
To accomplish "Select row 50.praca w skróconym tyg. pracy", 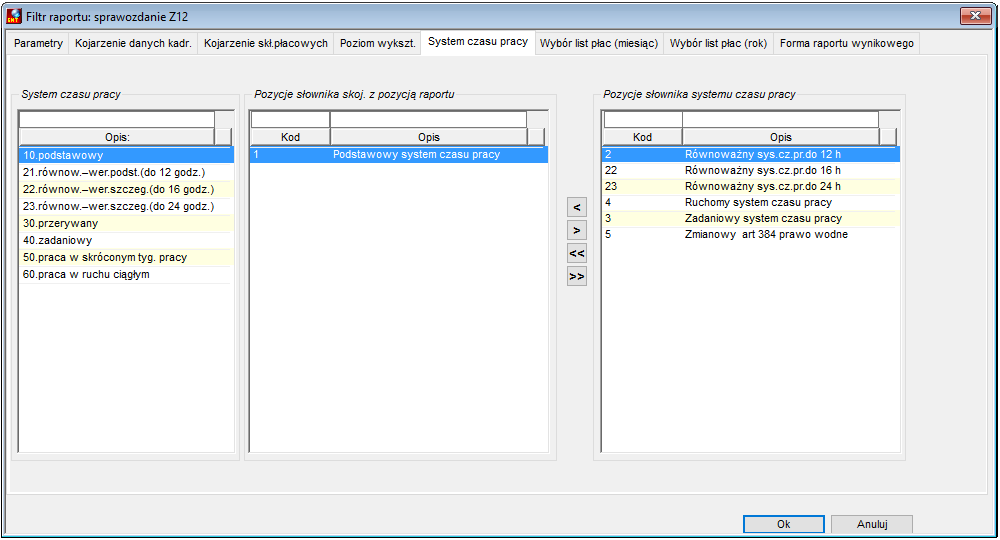I will coord(126,257).
